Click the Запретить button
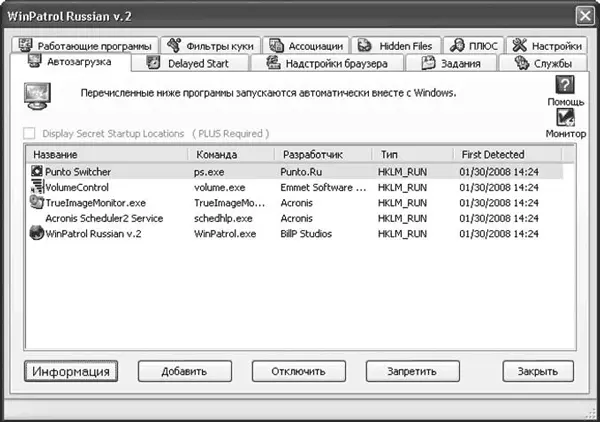This screenshot has width=600, height=422. (x=412, y=371)
